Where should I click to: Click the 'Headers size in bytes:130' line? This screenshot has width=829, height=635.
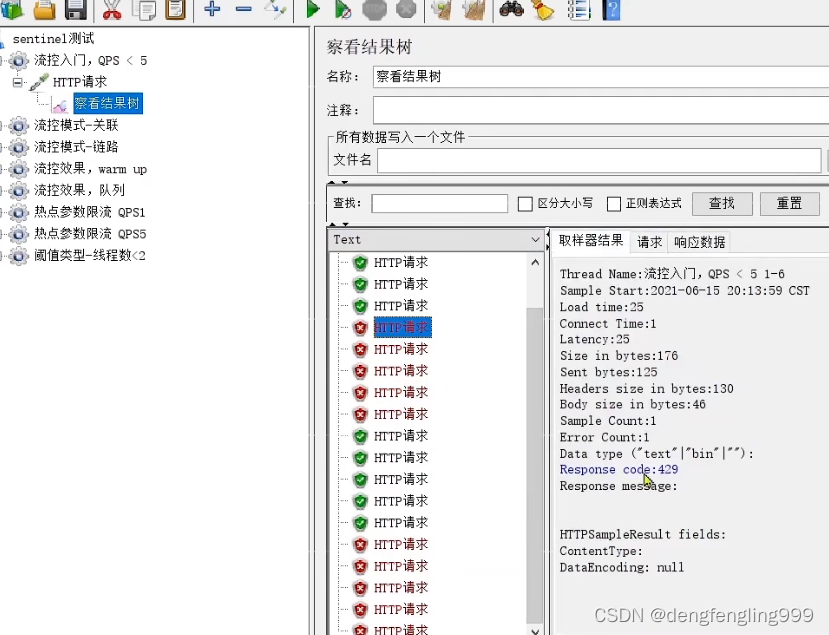(647, 389)
